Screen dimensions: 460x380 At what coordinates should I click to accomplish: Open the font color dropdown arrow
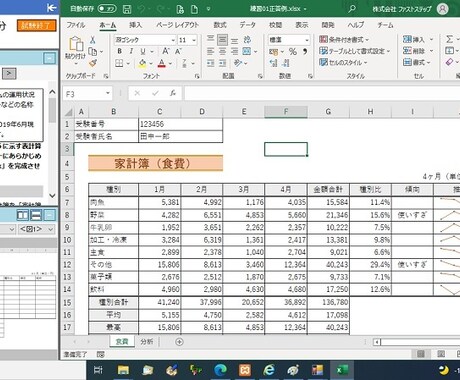pyautogui.click(x=170, y=63)
